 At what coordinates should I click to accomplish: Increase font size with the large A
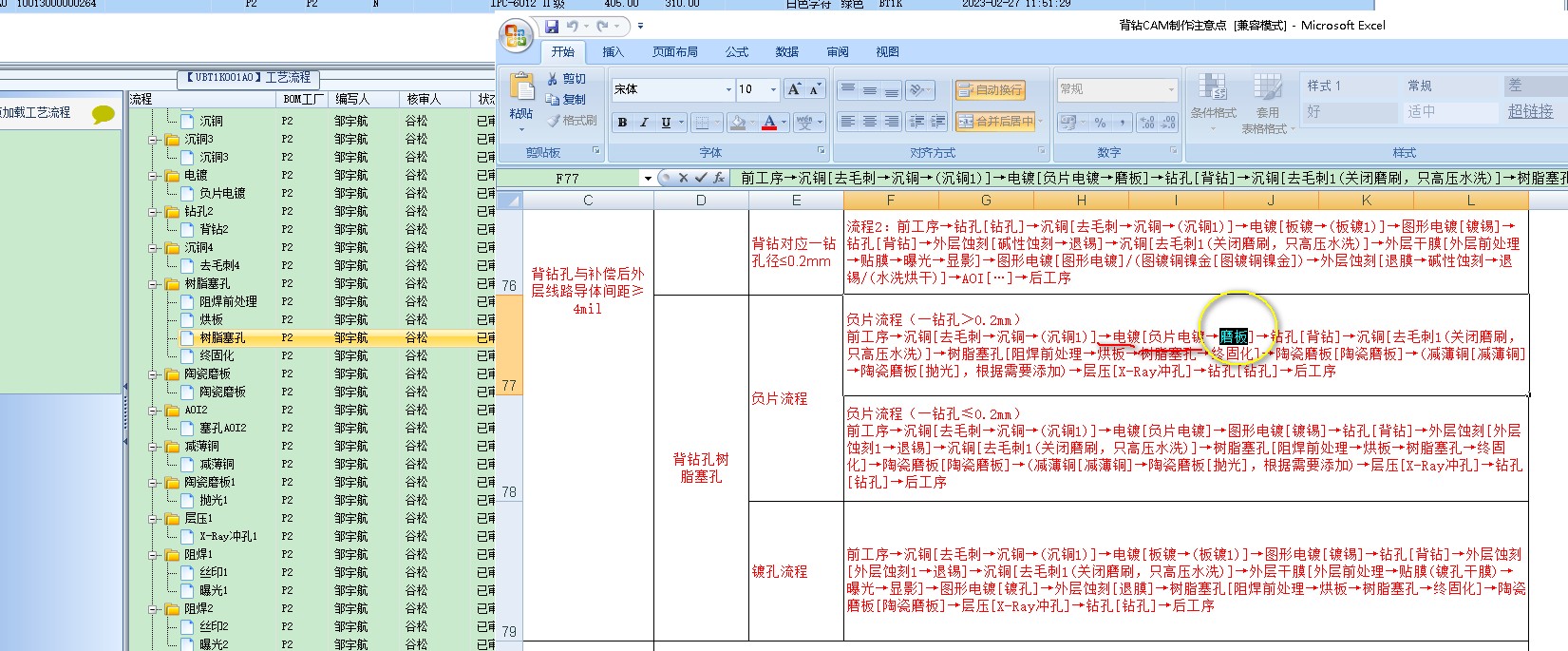point(794,89)
